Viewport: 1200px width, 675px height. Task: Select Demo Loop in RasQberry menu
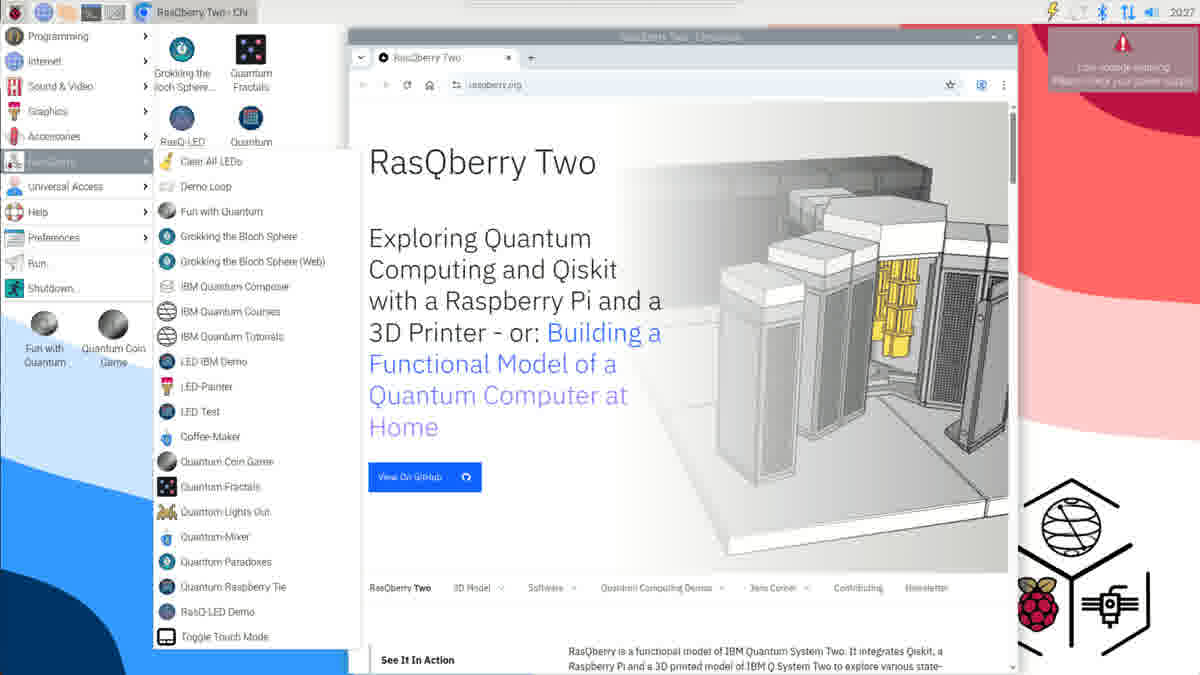[257, 186]
